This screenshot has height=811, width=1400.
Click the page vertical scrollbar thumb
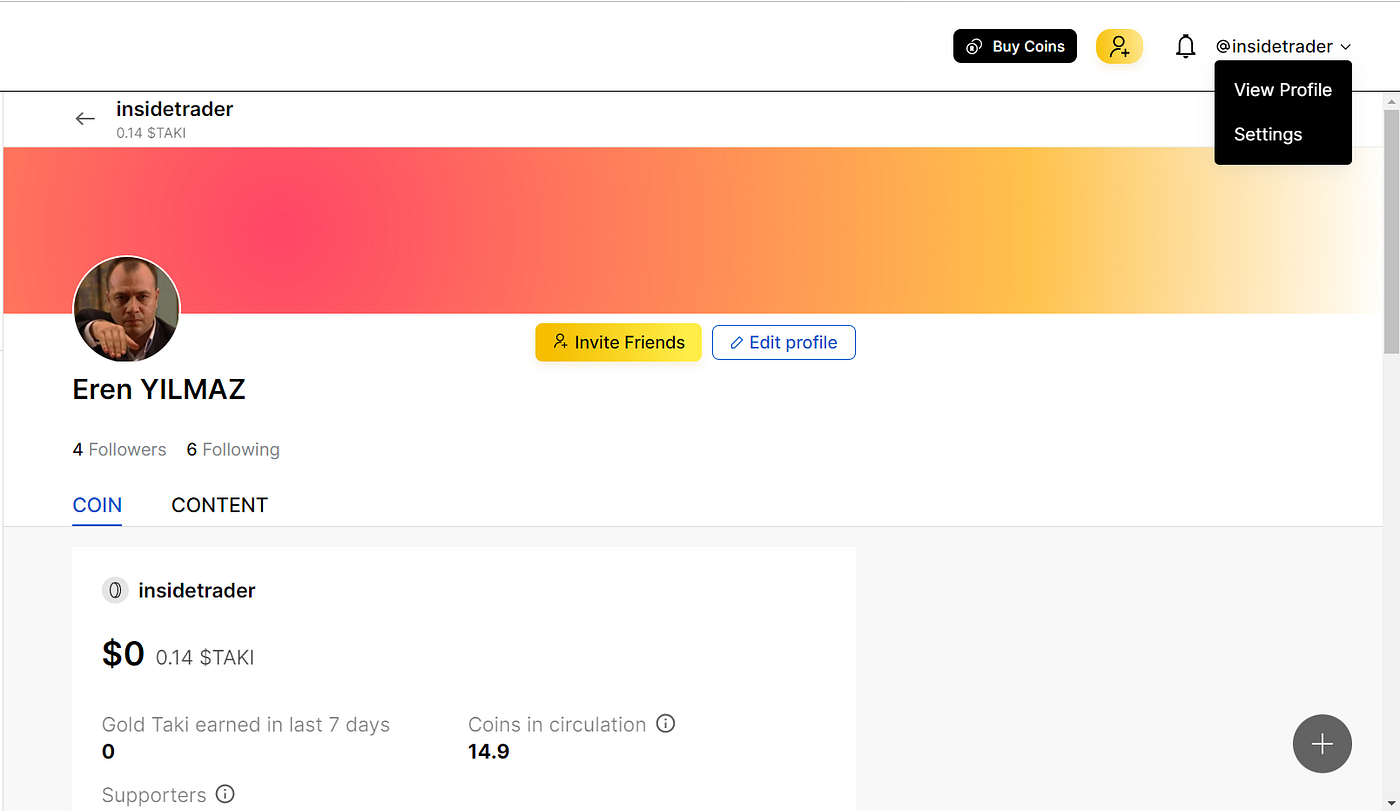(x=1391, y=232)
